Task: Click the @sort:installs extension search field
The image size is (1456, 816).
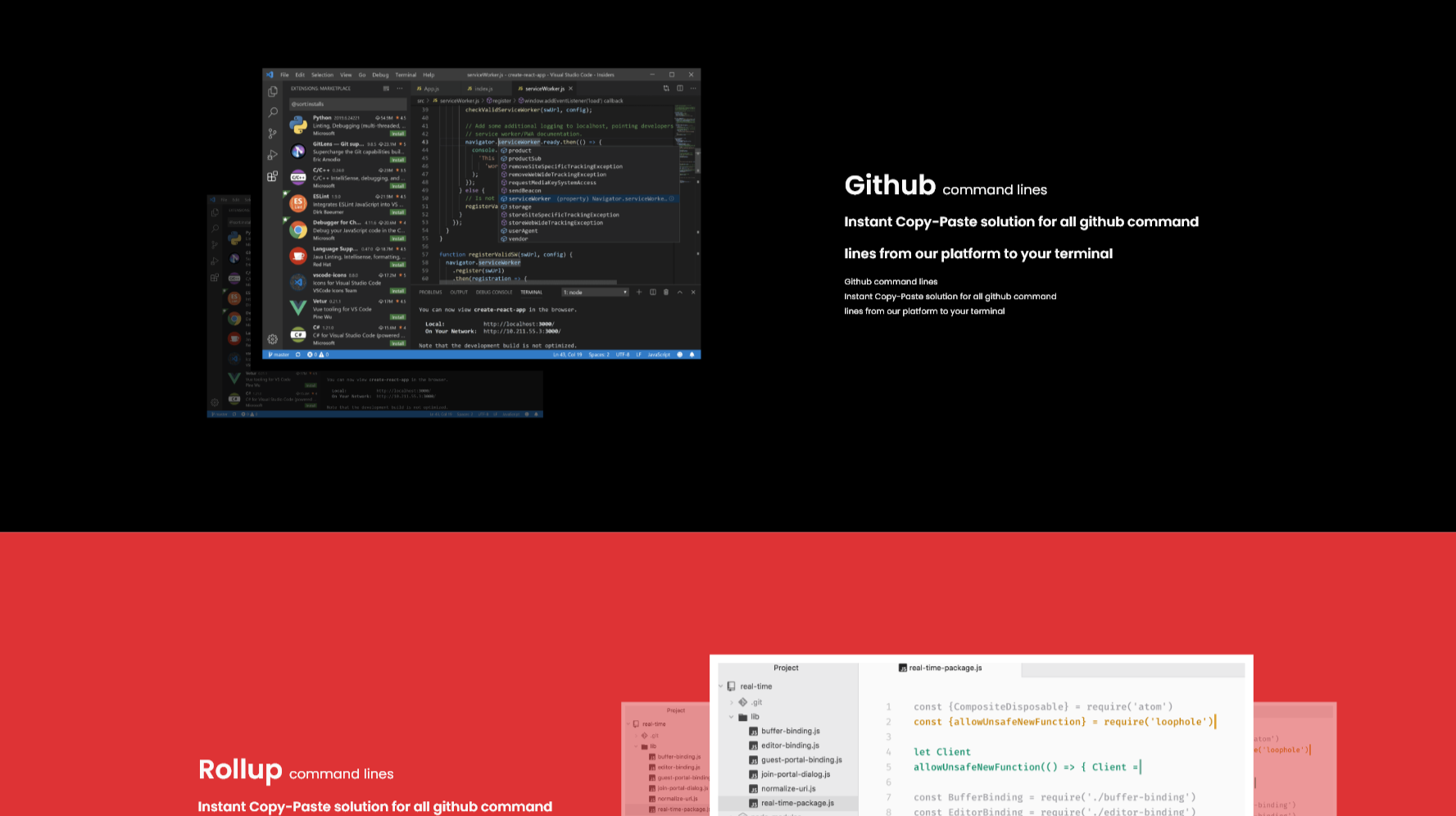Action: 348,104
